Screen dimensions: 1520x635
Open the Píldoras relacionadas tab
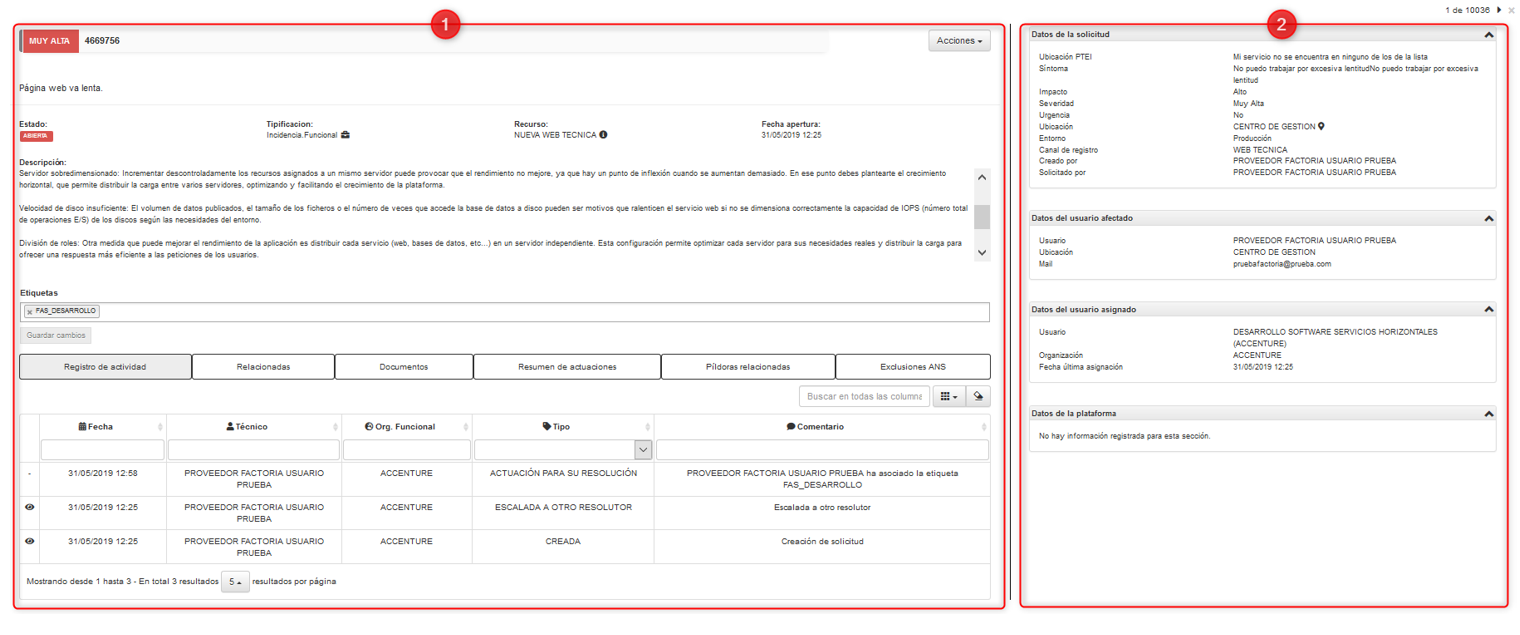[748, 367]
